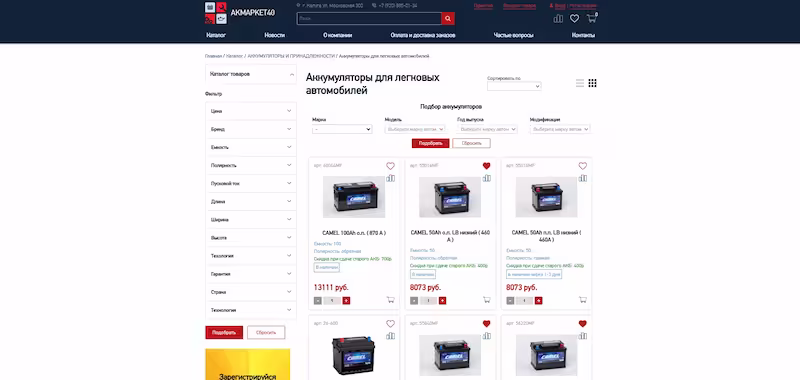The image size is (800, 380).
Task: Open Оплата и доставка заказов menu item
Action: click(423, 35)
